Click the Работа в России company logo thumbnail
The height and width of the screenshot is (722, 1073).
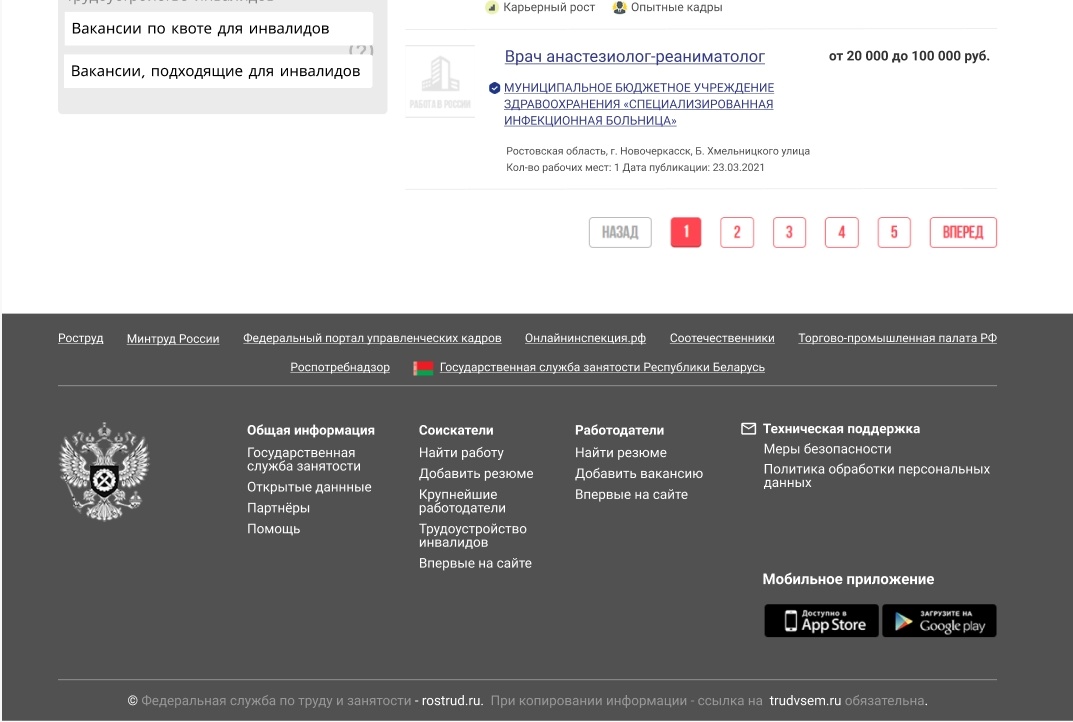point(440,78)
